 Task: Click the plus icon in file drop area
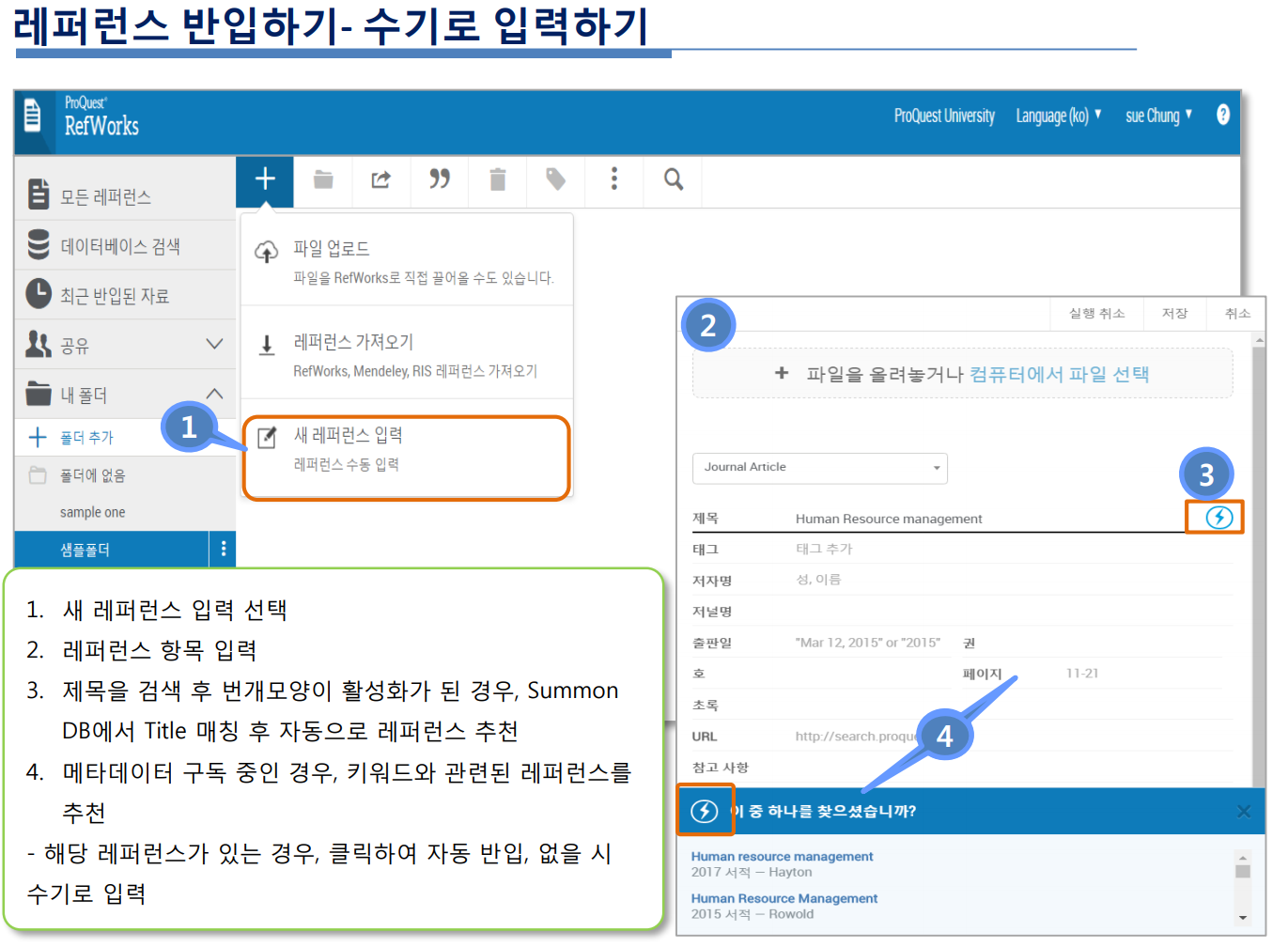(782, 373)
